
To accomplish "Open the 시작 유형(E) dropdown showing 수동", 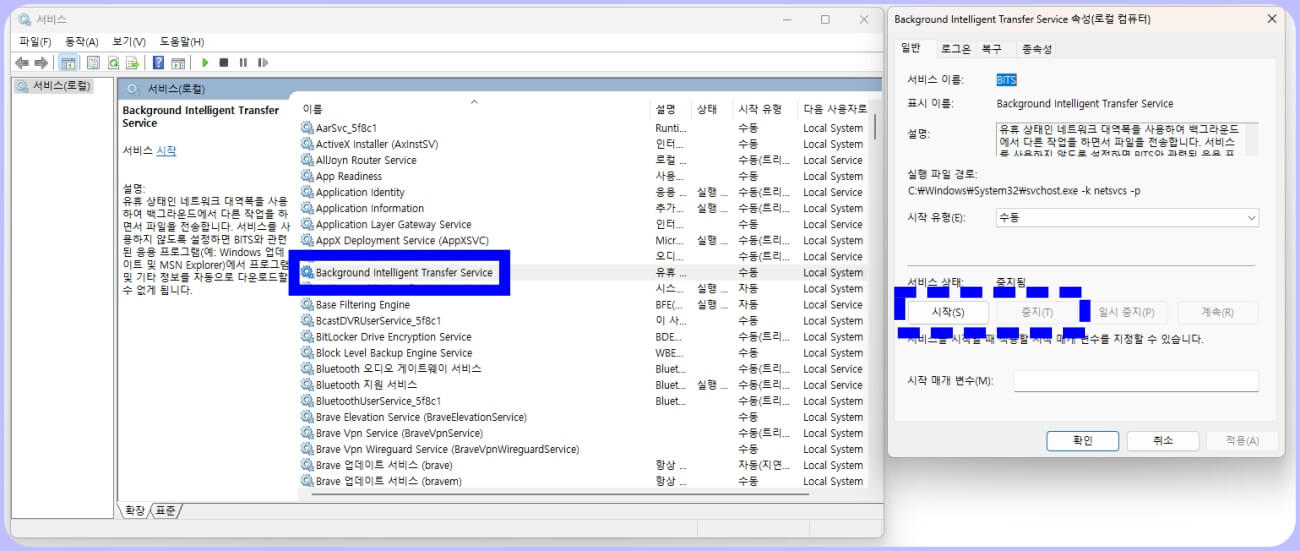I will [1127, 217].
